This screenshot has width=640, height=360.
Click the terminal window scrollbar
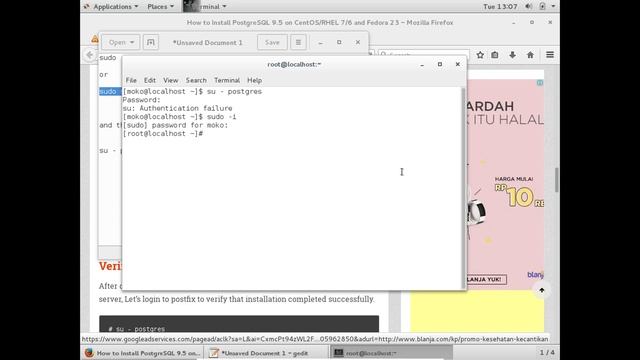pos(463,188)
